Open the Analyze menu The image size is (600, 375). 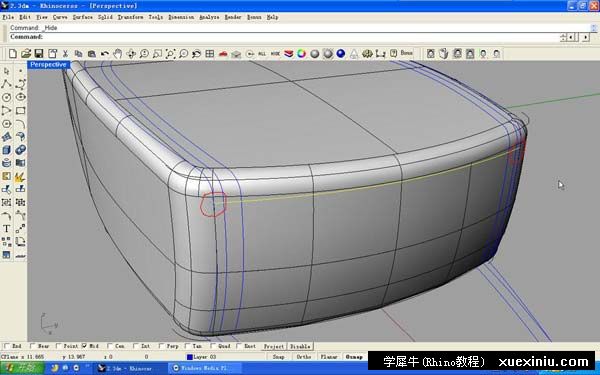(x=209, y=17)
